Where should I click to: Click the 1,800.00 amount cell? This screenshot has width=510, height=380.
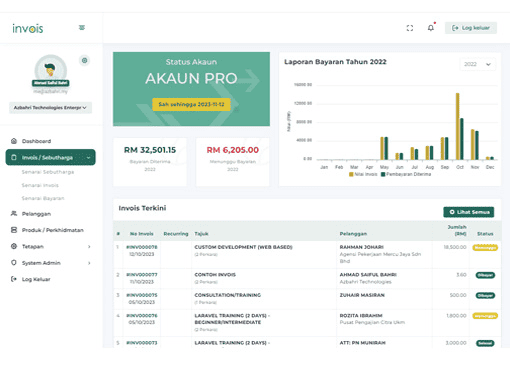(456, 315)
